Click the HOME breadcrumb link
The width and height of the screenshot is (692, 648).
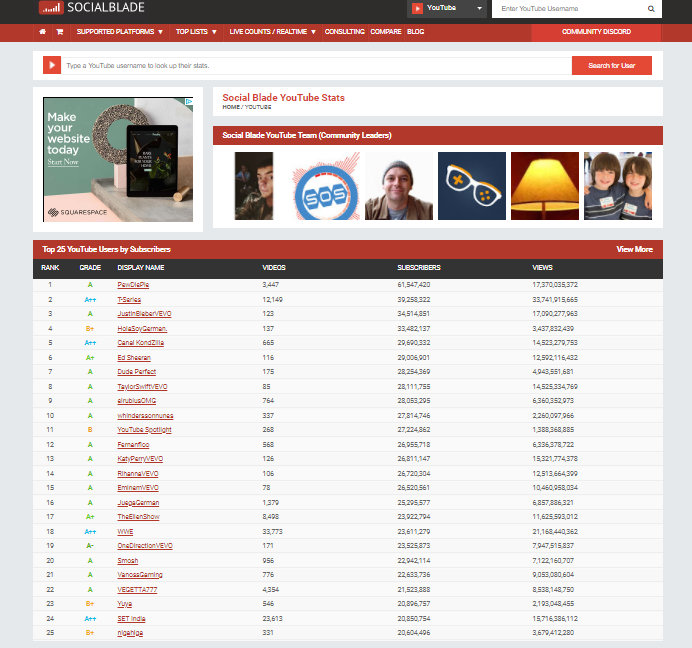[231, 107]
